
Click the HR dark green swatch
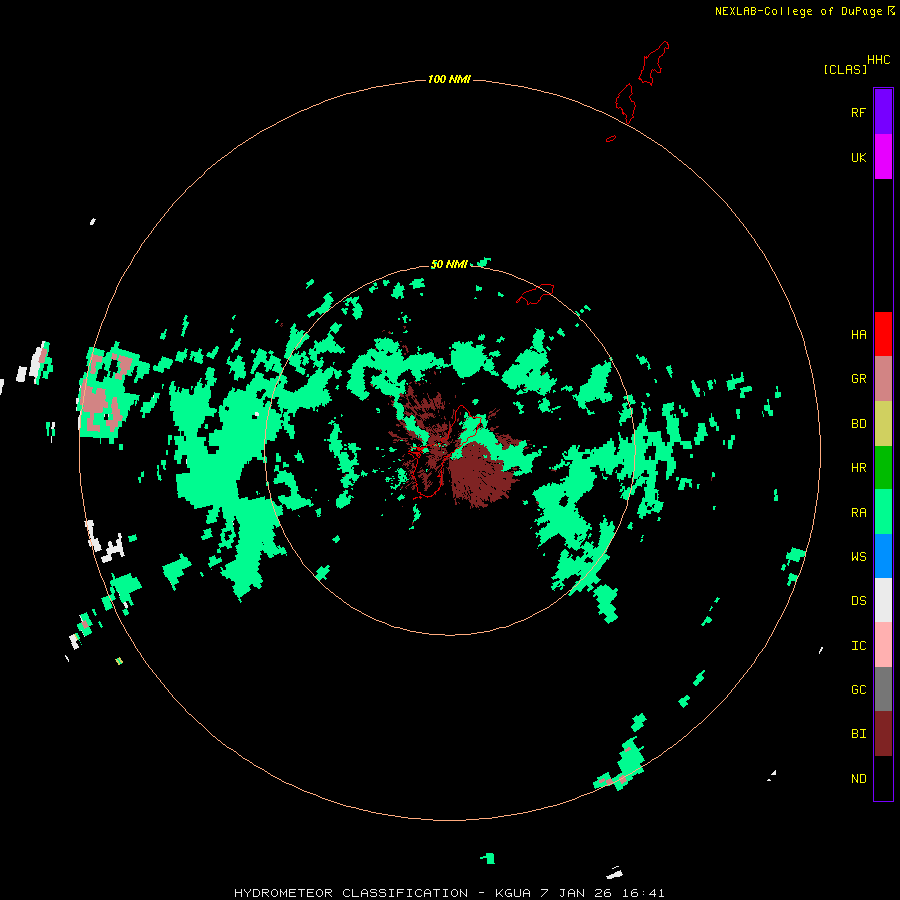pyautogui.click(x=883, y=467)
